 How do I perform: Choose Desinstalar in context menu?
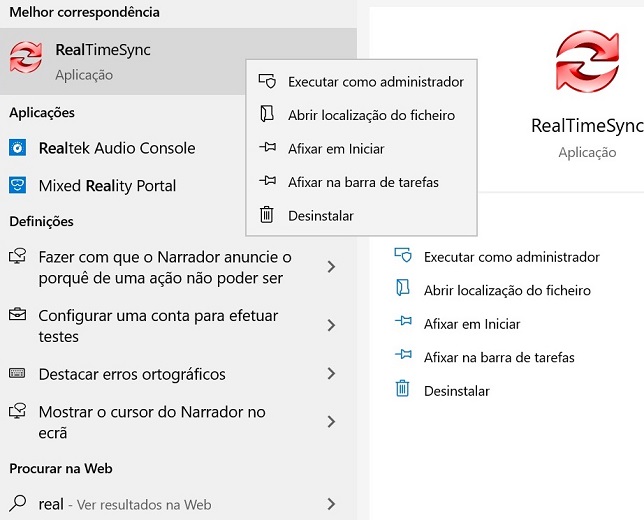click(361, 216)
